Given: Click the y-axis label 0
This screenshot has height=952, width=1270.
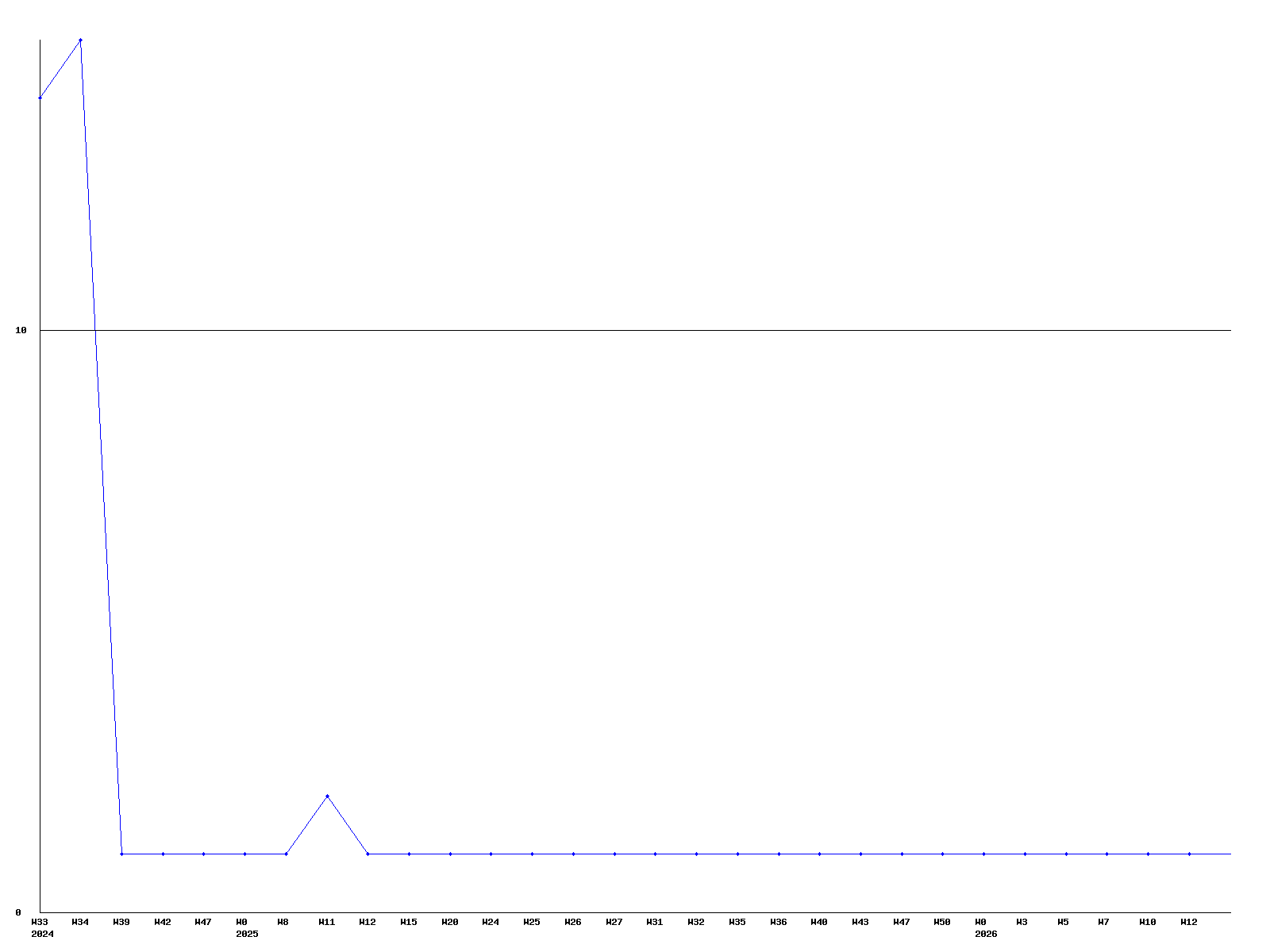Looking at the screenshot, I should point(18,912).
